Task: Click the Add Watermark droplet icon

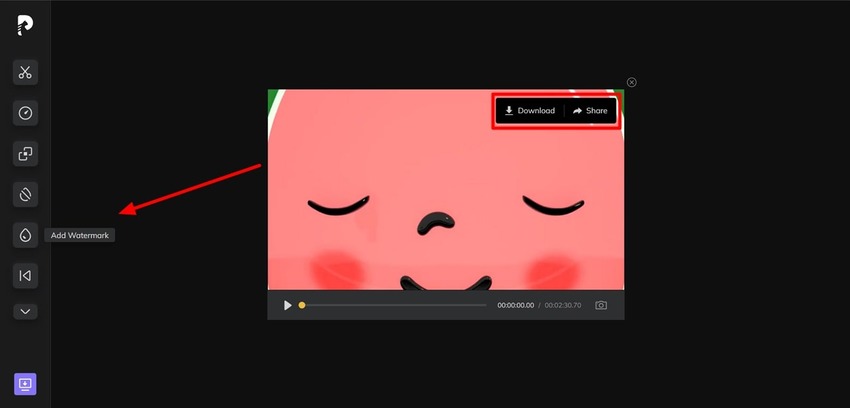Action: 26,235
